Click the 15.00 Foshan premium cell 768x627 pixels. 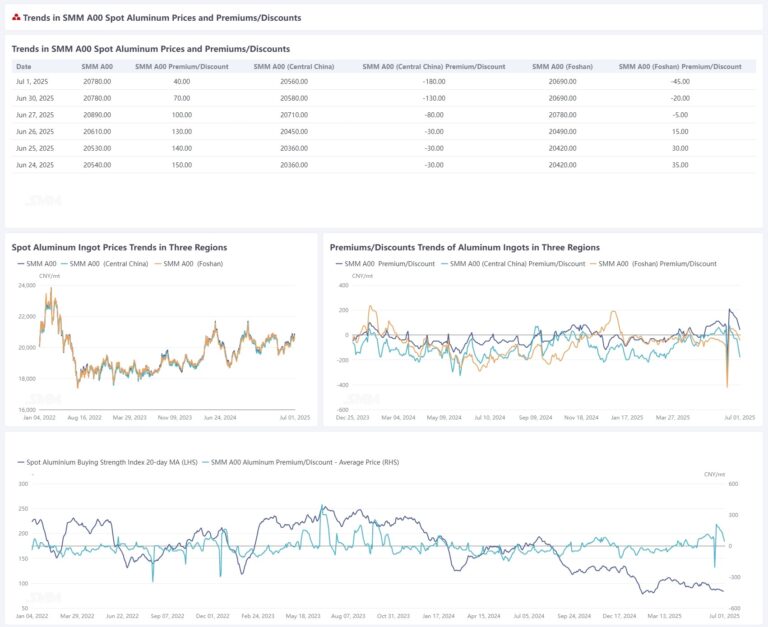[x=680, y=131]
